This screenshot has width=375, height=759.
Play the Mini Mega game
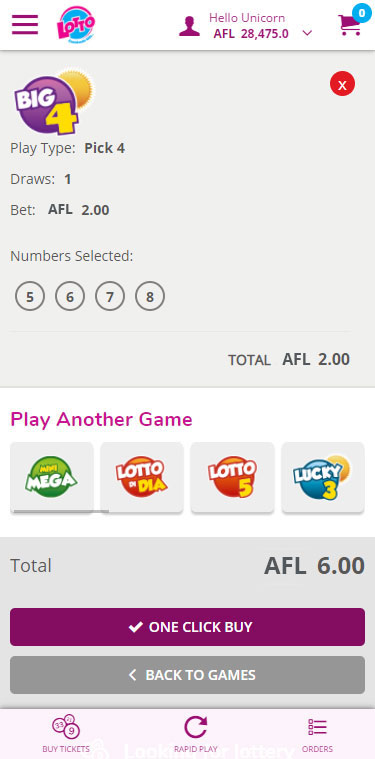51,477
